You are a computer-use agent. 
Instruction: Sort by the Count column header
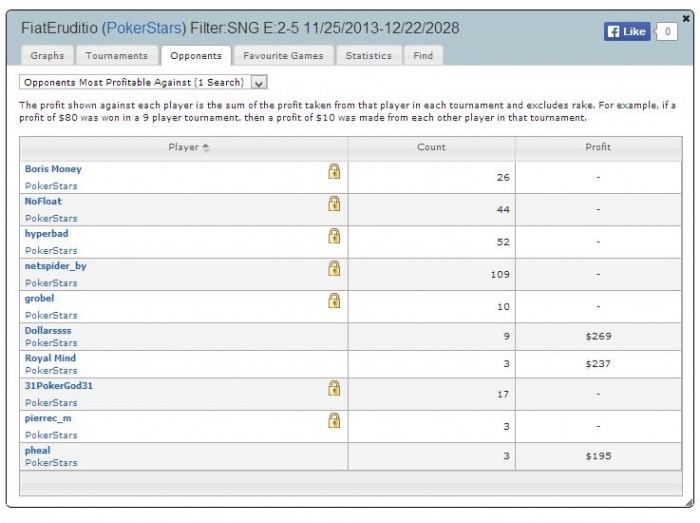pyautogui.click(x=431, y=147)
